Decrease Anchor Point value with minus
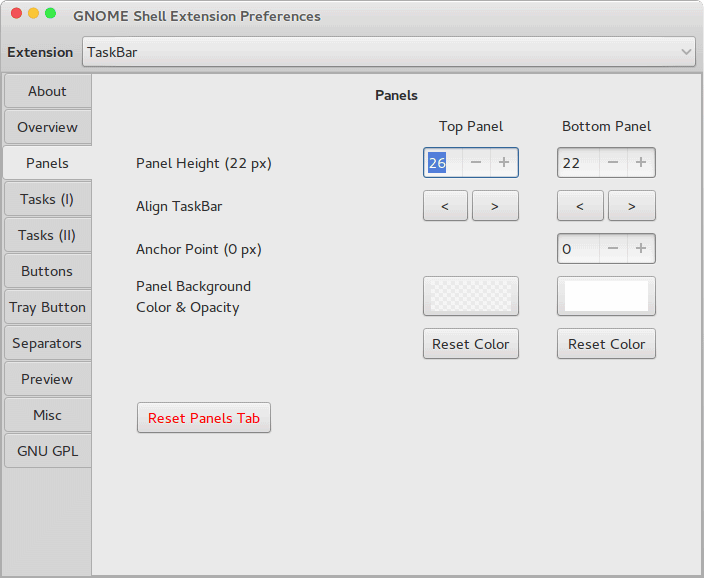The image size is (704, 578). tap(613, 248)
